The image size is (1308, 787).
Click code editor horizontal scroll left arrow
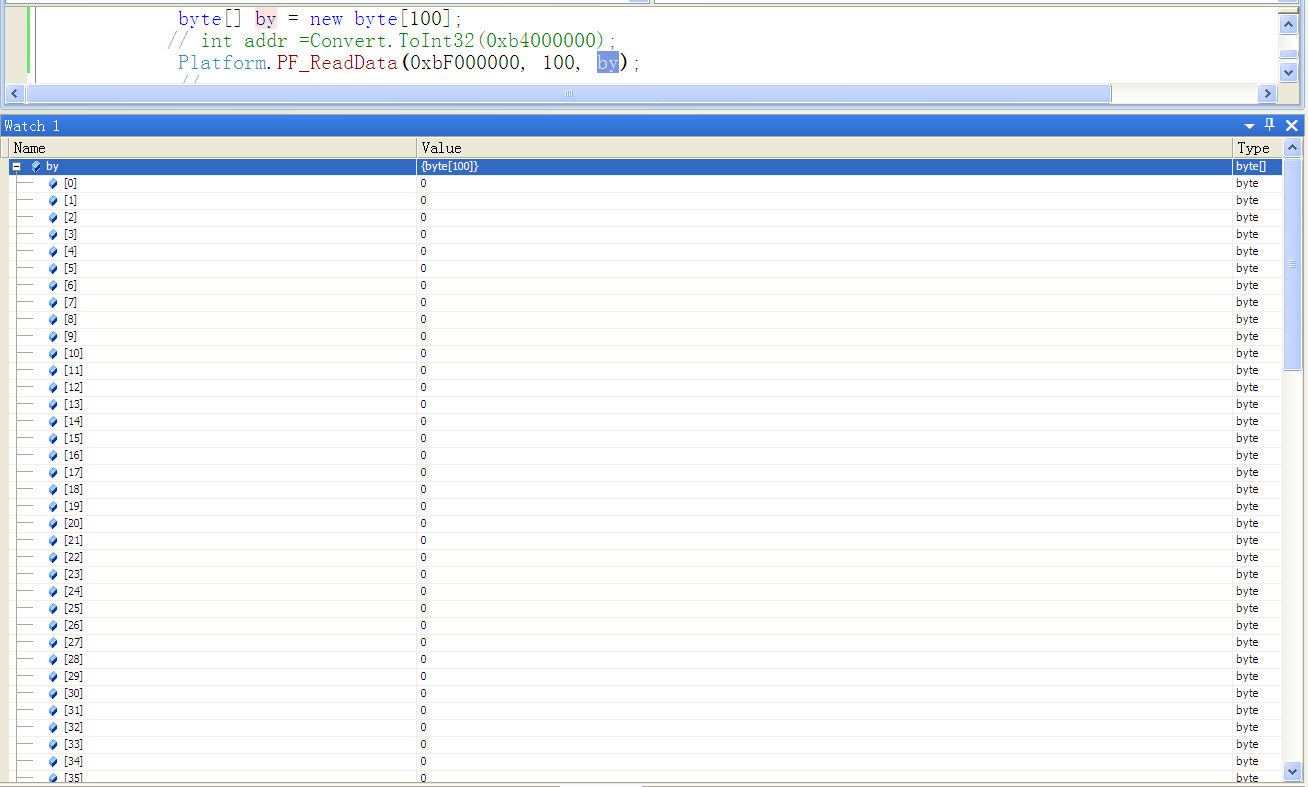point(14,93)
